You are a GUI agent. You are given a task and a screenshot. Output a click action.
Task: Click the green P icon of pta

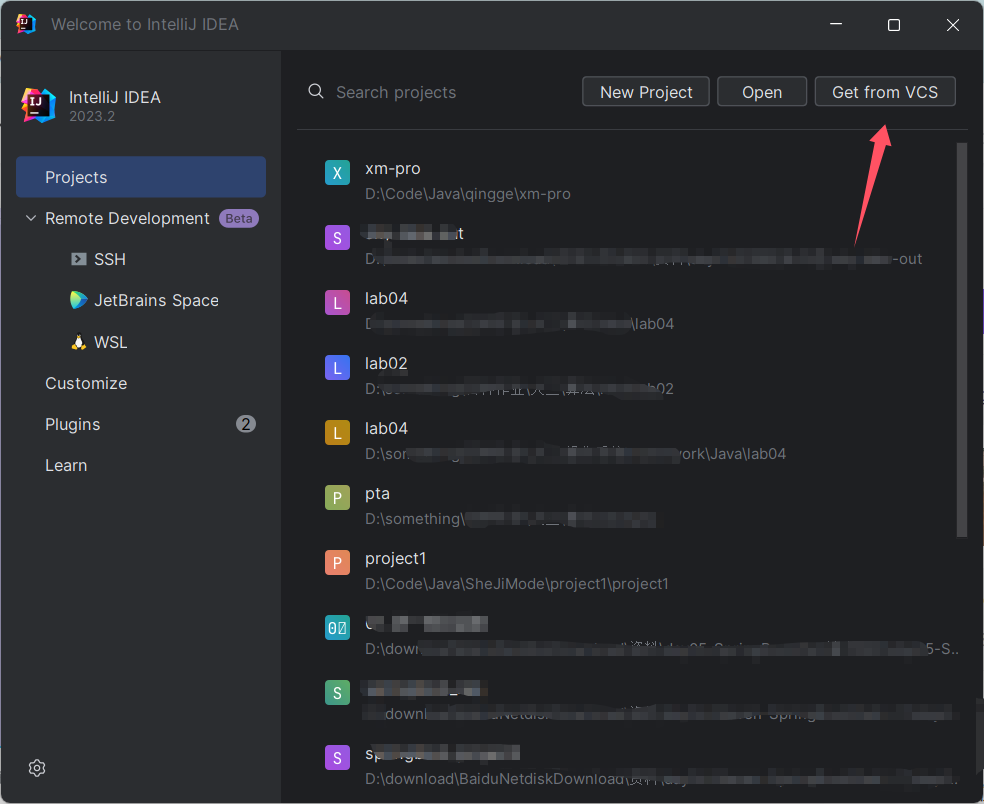[x=337, y=498]
